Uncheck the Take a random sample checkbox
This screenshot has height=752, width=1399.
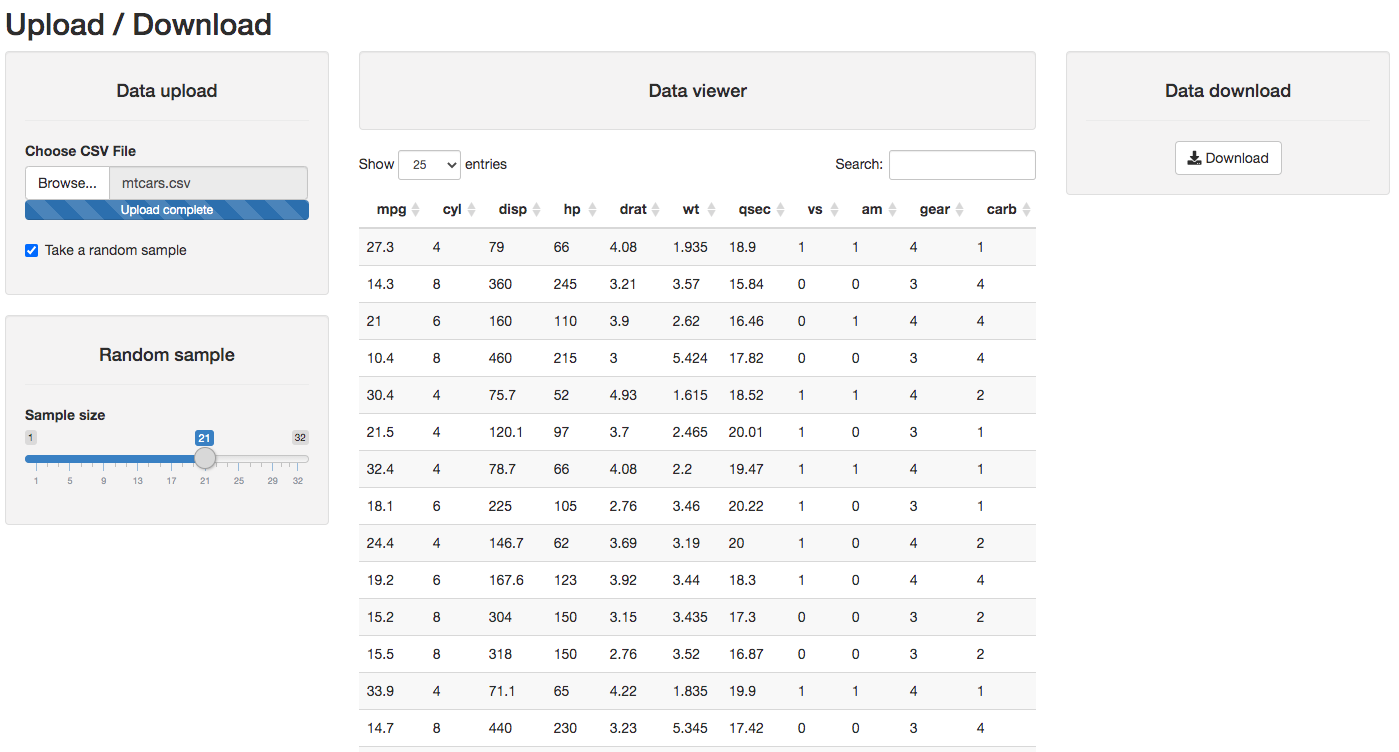tap(32, 250)
